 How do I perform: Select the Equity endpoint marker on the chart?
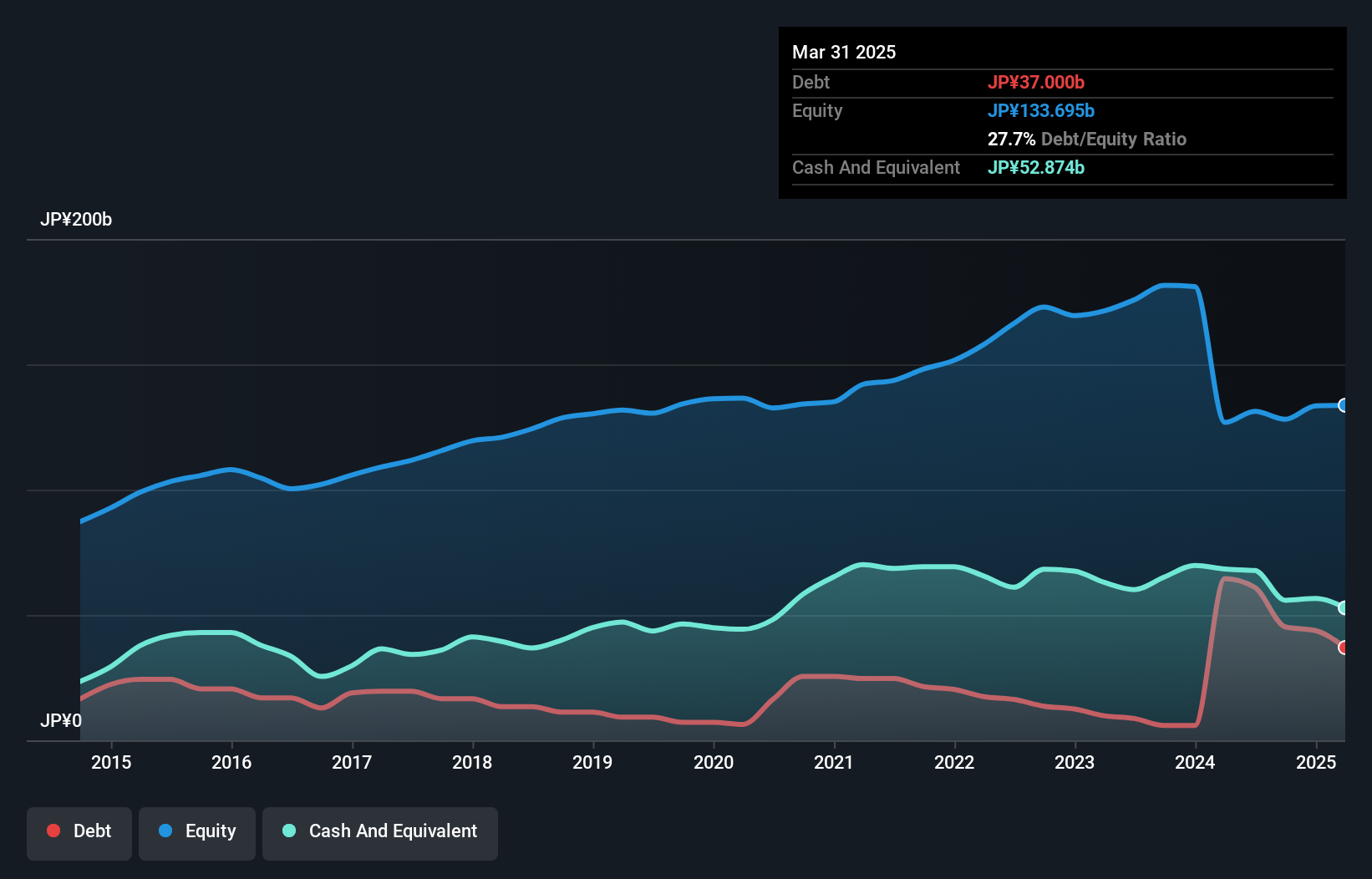(1342, 405)
